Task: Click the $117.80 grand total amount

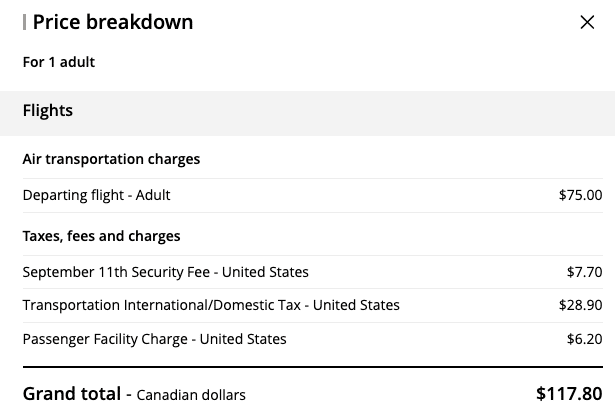Action: coord(569,393)
